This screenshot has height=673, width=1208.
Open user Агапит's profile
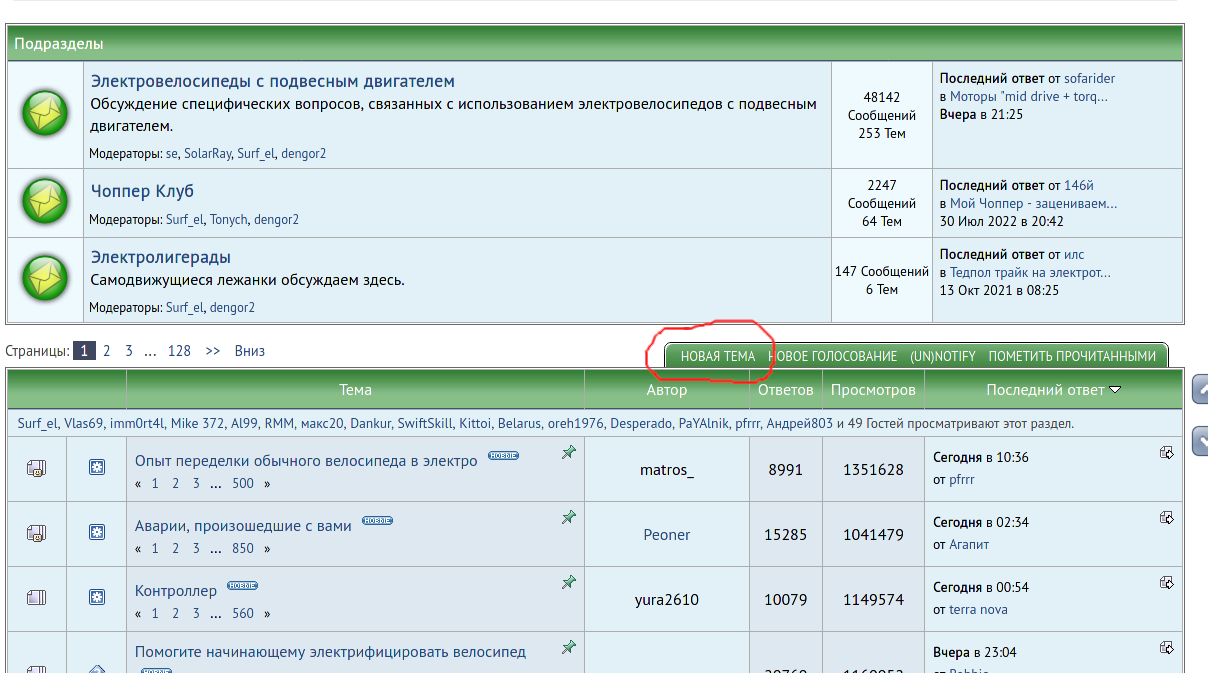(x=969, y=544)
